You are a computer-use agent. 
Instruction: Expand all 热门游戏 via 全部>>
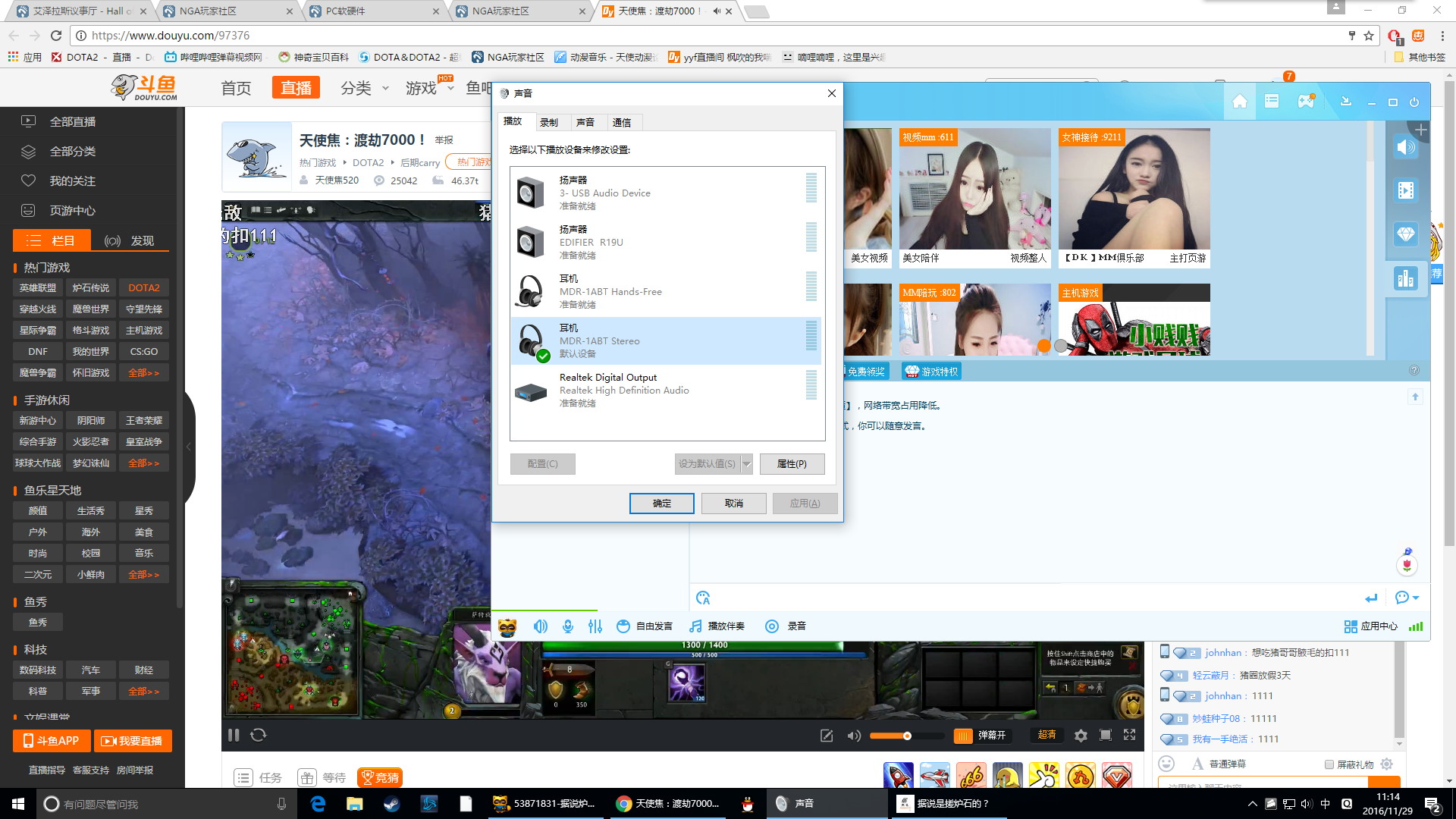(143, 373)
